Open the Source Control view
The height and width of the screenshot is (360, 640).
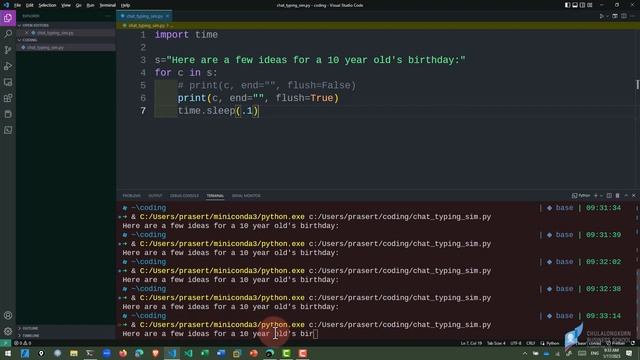coord(8,50)
